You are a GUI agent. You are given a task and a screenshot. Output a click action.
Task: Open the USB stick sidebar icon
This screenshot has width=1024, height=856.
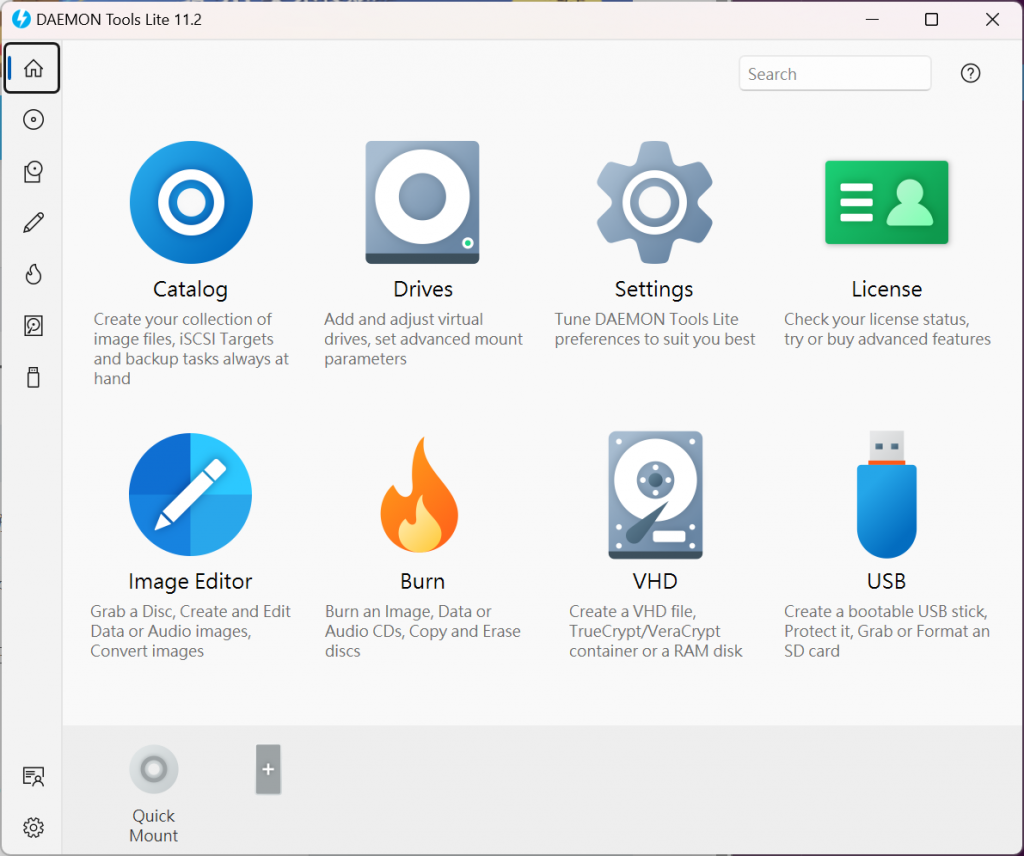pos(33,377)
